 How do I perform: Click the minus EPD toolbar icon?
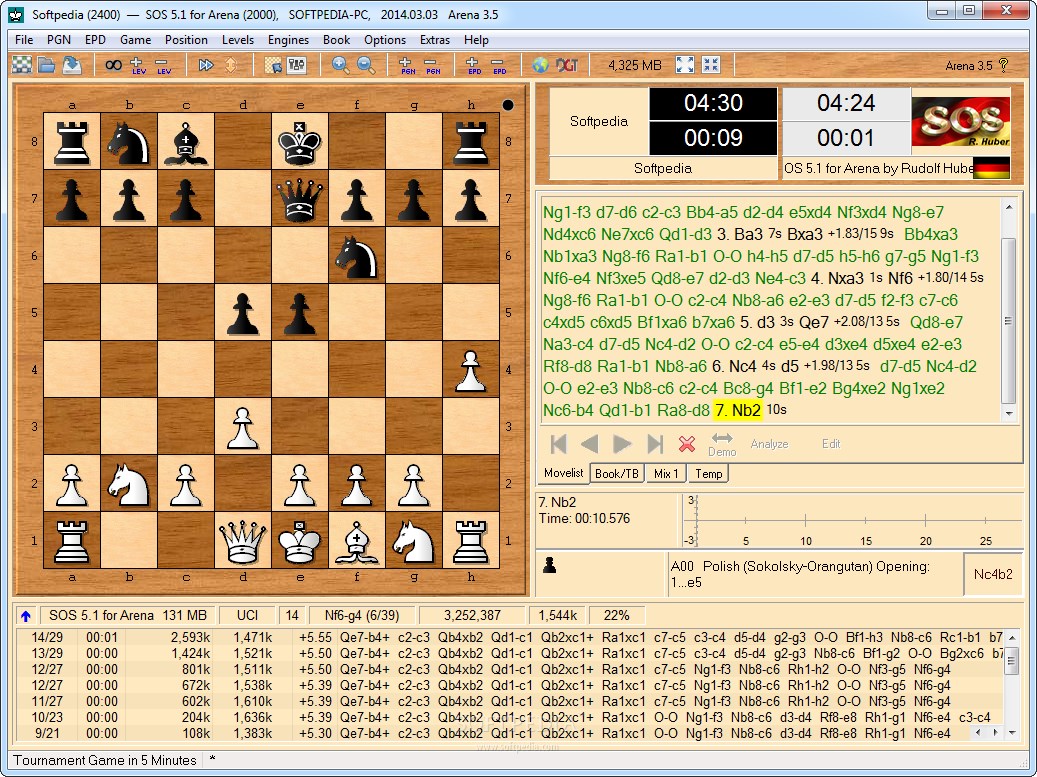click(499, 65)
